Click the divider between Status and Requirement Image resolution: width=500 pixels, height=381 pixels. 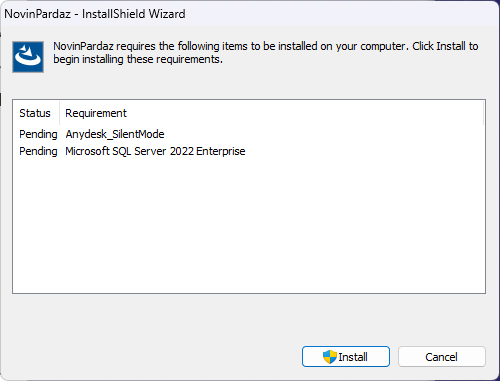(60, 113)
